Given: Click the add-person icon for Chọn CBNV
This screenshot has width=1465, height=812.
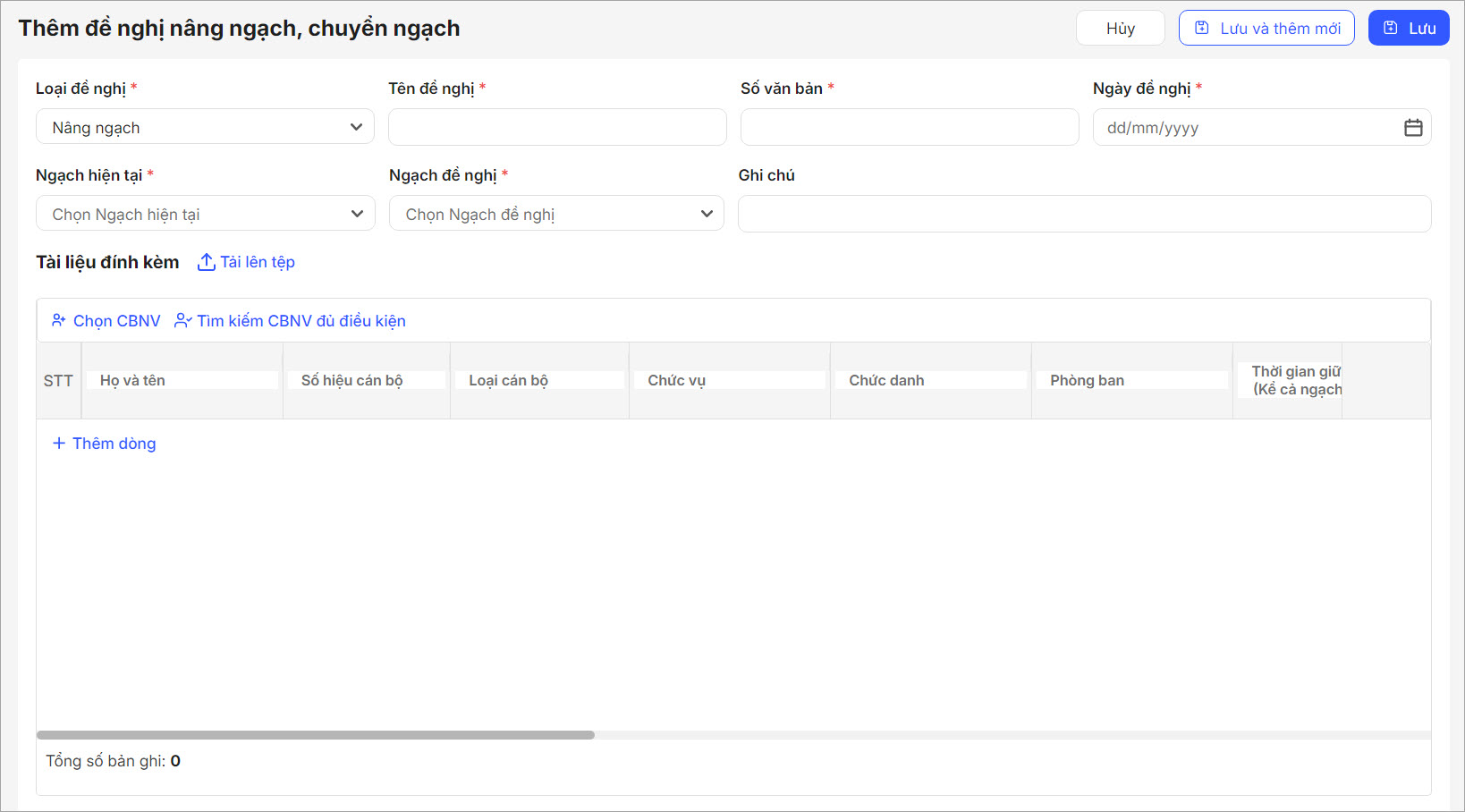Looking at the screenshot, I should (x=59, y=320).
